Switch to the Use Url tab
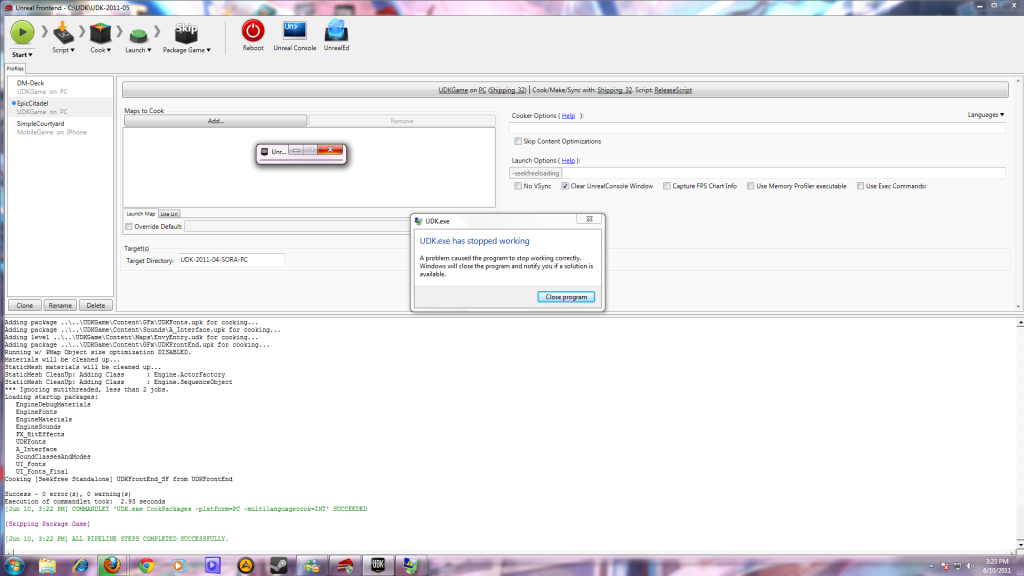The width and height of the screenshot is (1024, 576). (169, 214)
